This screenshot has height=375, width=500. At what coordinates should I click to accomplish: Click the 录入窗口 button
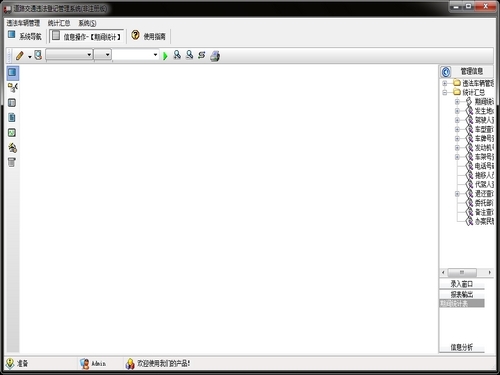click(462, 284)
